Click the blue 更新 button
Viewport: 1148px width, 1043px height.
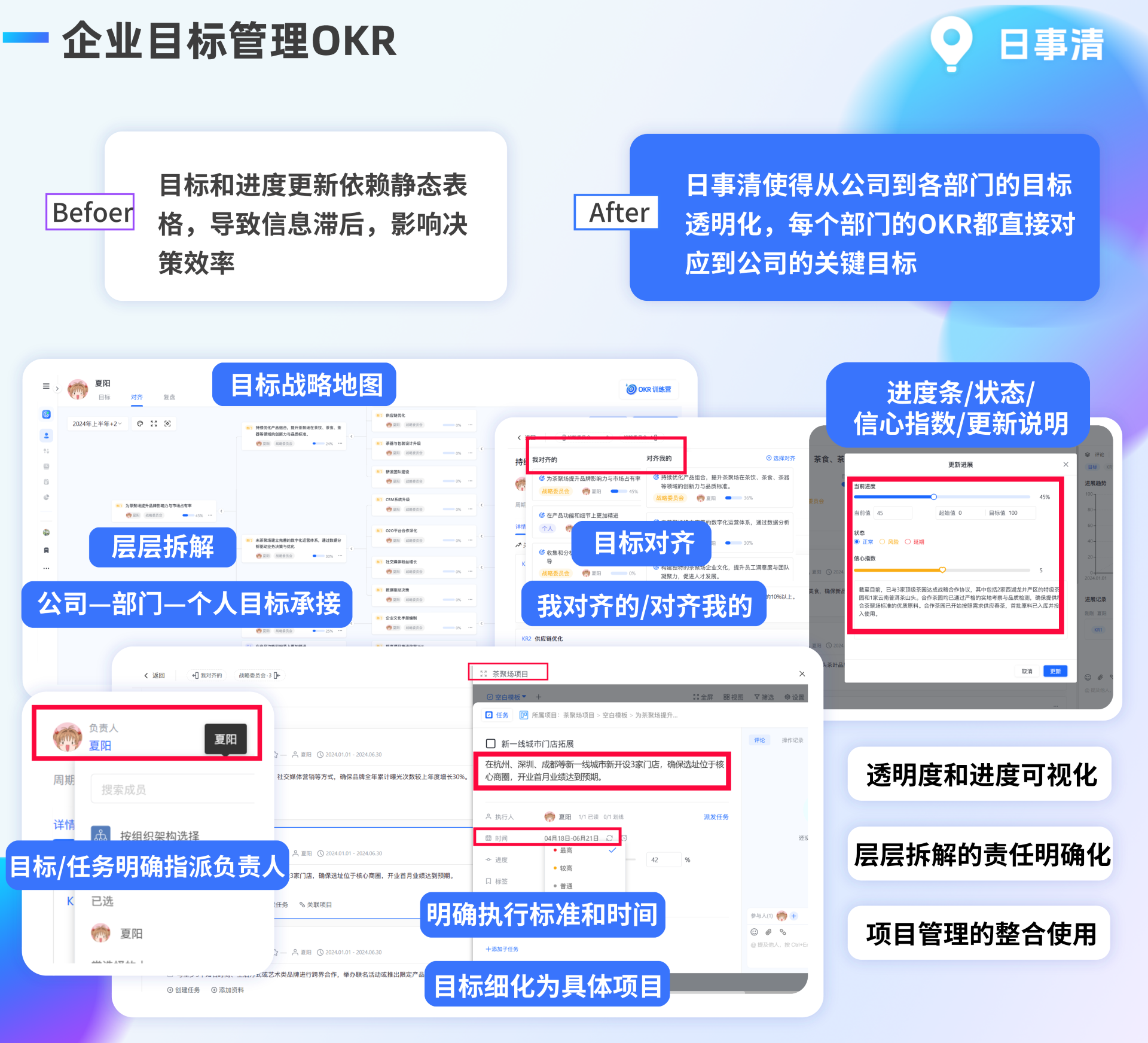pos(1055,672)
